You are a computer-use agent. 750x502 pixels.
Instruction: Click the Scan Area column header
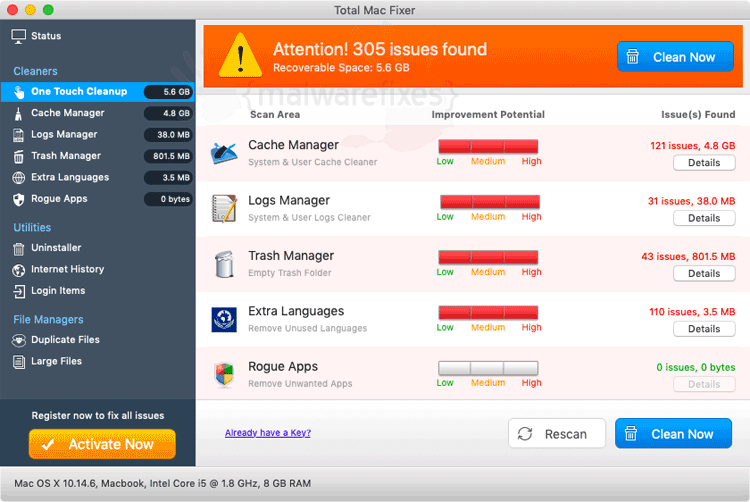(x=275, y=115)
